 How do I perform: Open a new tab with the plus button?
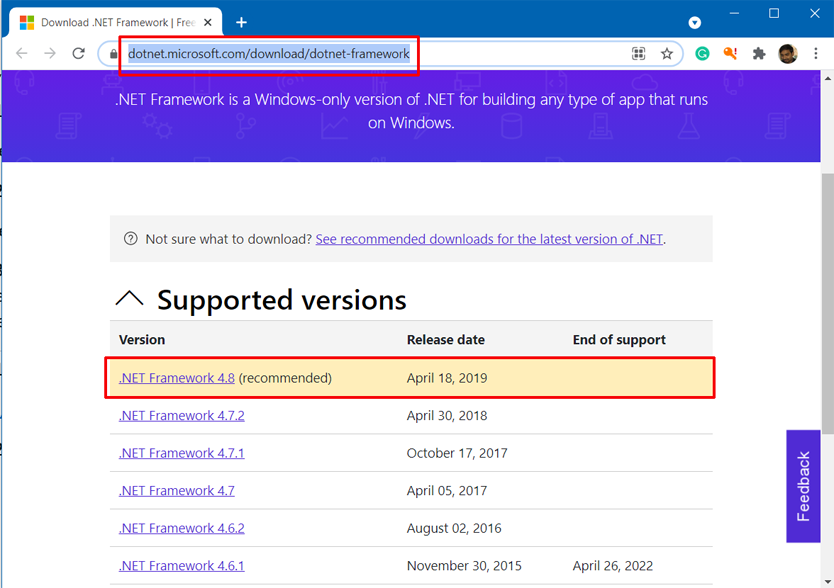point(241,22)
